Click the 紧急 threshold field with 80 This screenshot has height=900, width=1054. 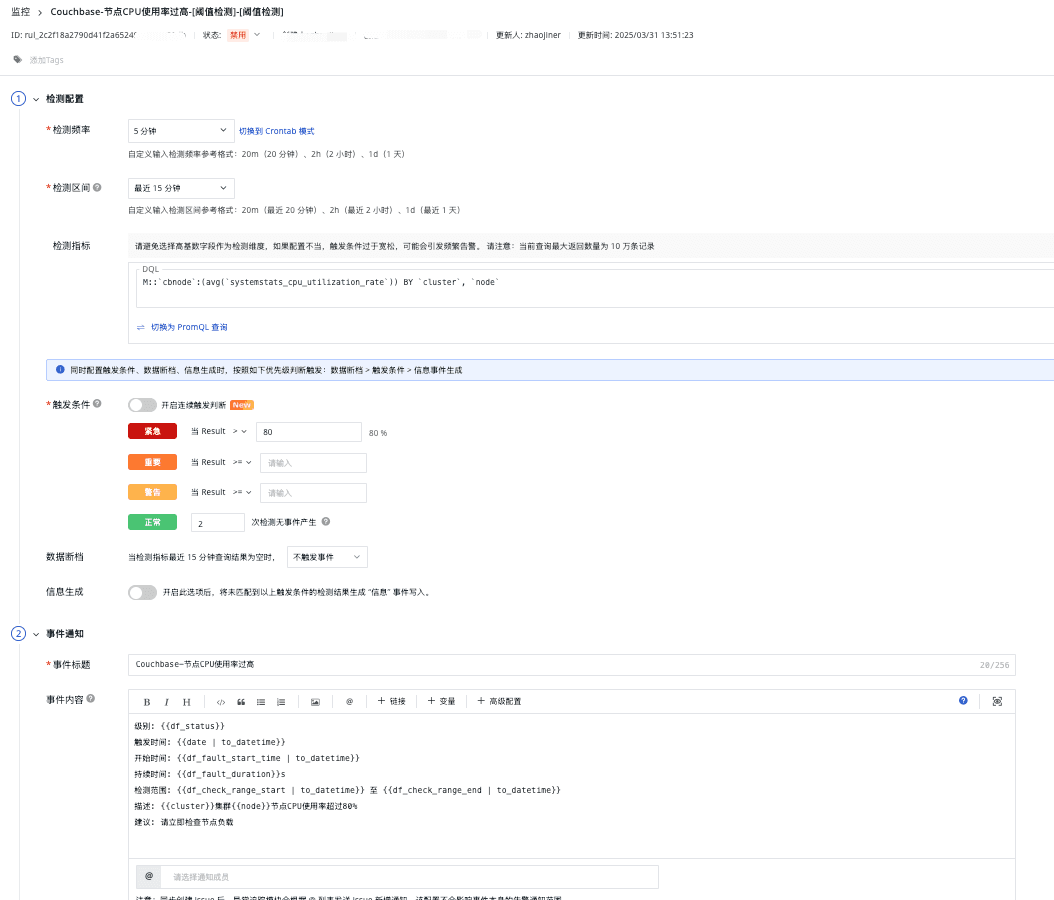click(x=309, y=432)
